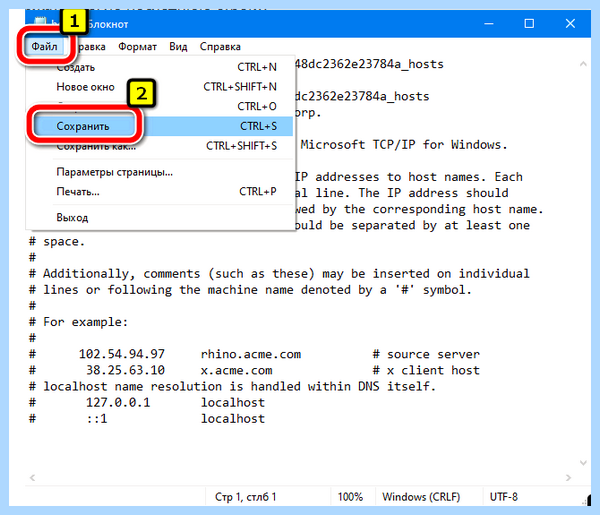Click the IP address 38.25.63.10

pyautogui.click(x=126, y=370)
